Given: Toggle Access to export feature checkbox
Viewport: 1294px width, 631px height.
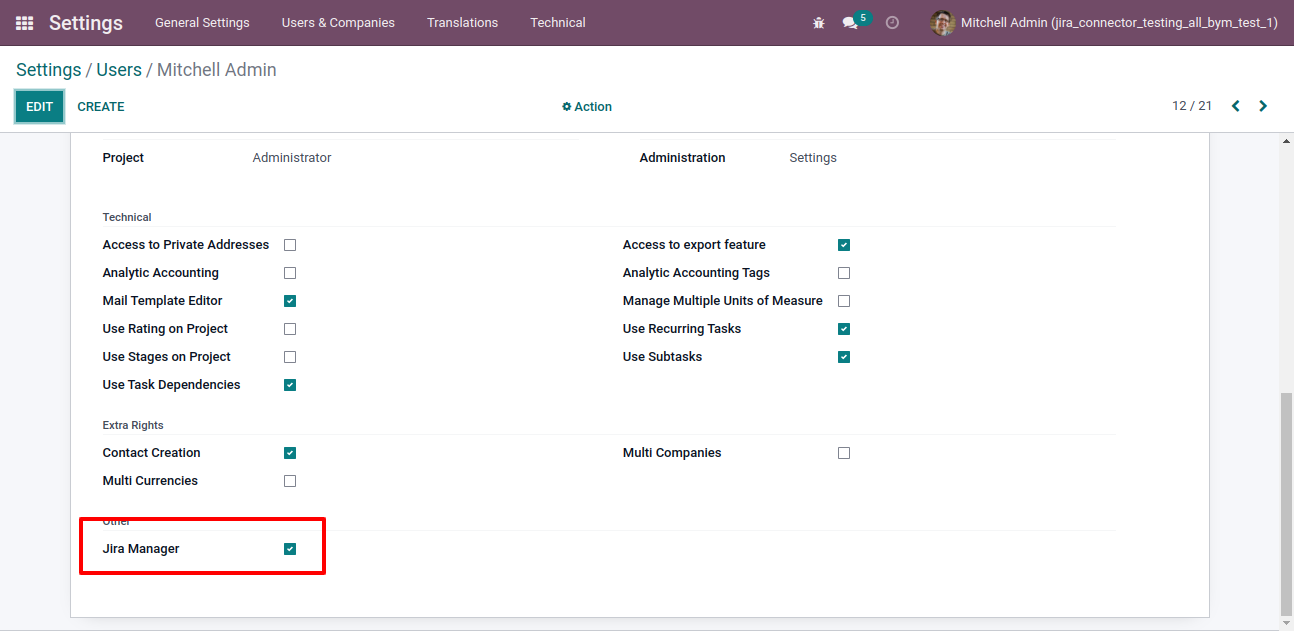Looking at the screenshot, I should point(844,245).
